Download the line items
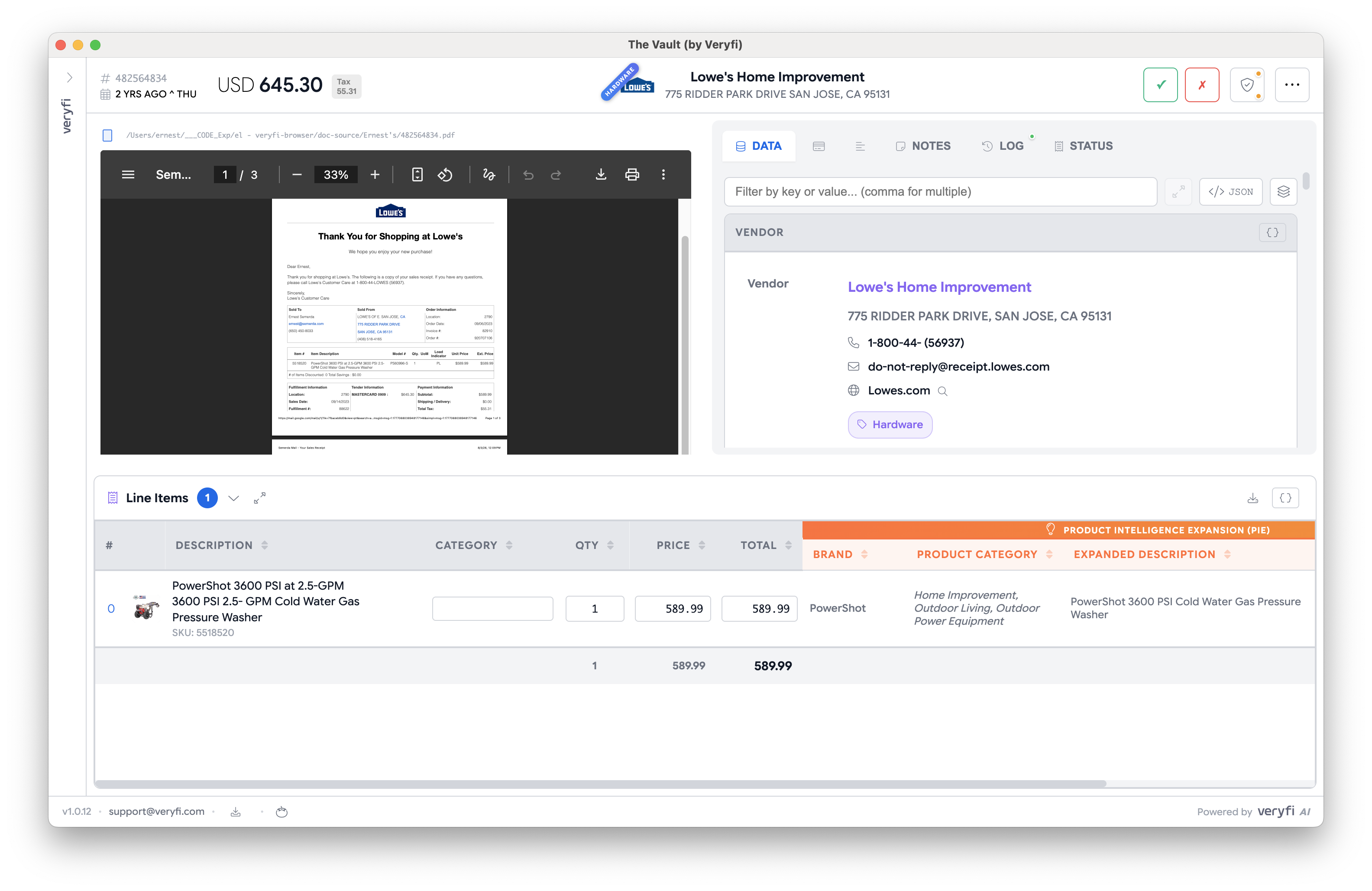Viewport: 1372px width, 891px height. [1252, 498]
